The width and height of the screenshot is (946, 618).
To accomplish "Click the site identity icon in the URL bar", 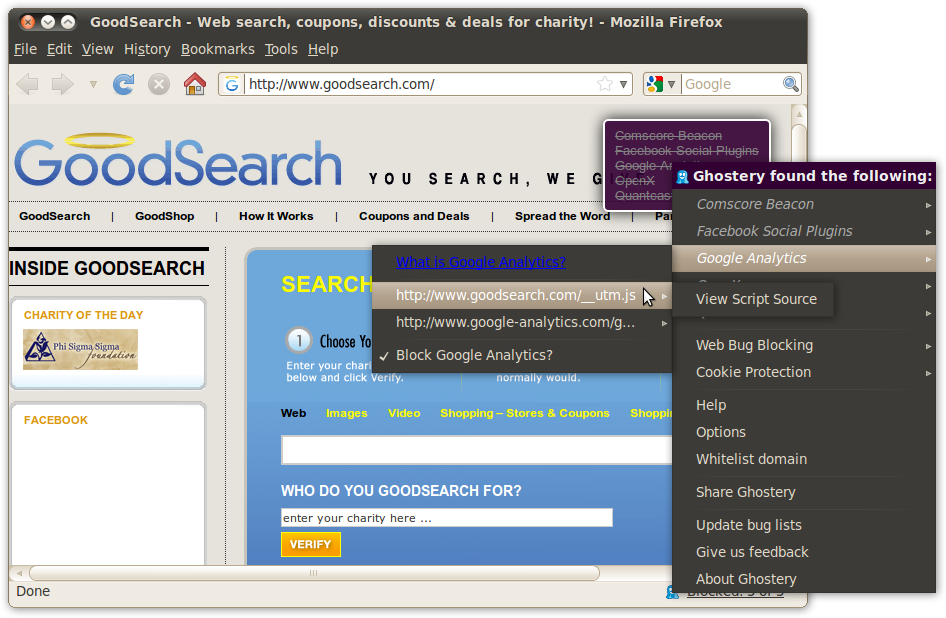I will (232, 84).
